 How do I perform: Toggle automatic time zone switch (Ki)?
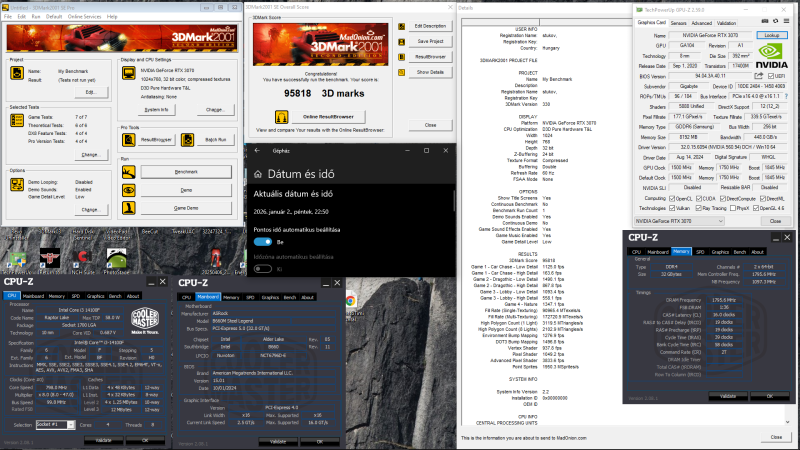click(263, 269)
